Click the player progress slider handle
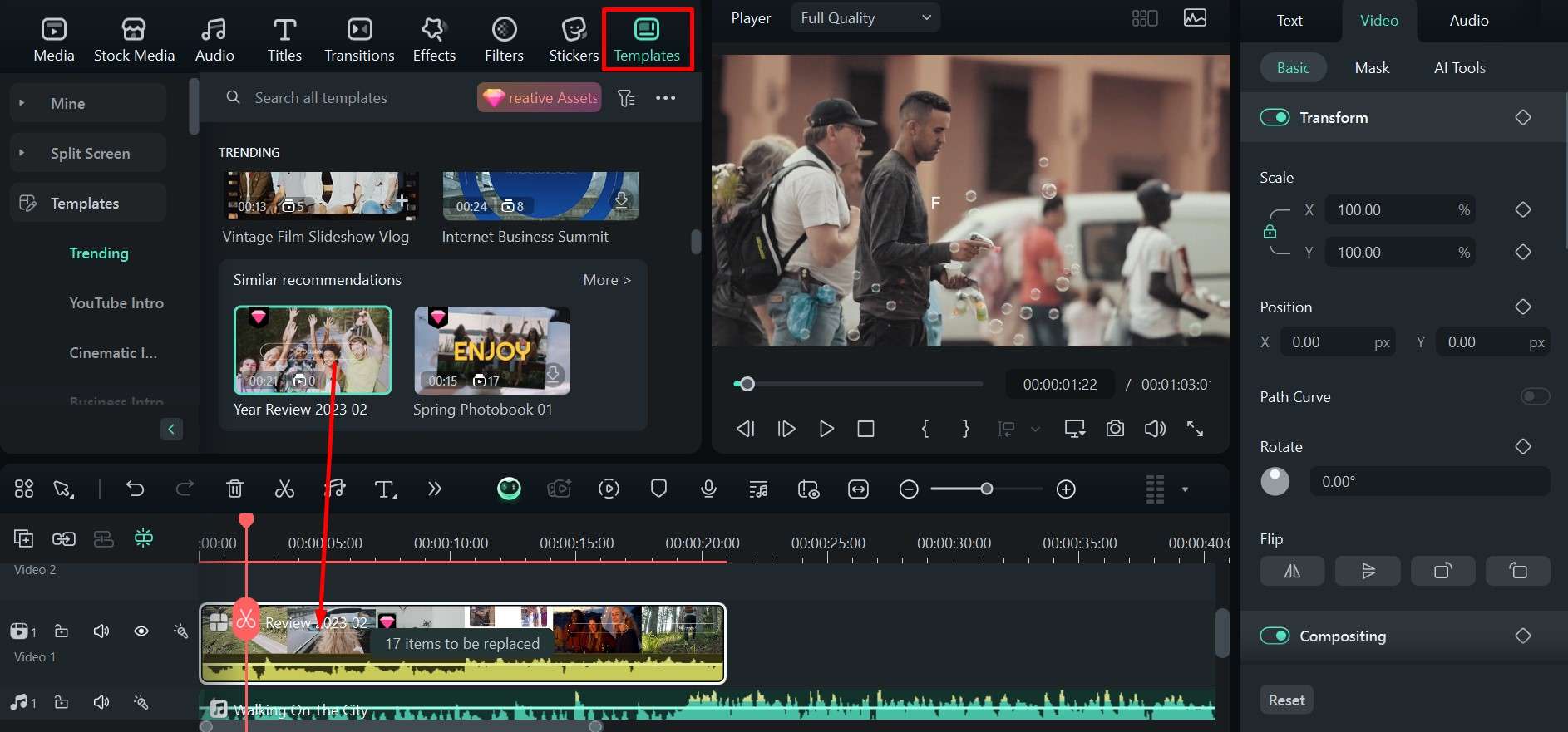Image resolution: width=1568 pixels, height=732 pixels. click(x=747, y=384)
